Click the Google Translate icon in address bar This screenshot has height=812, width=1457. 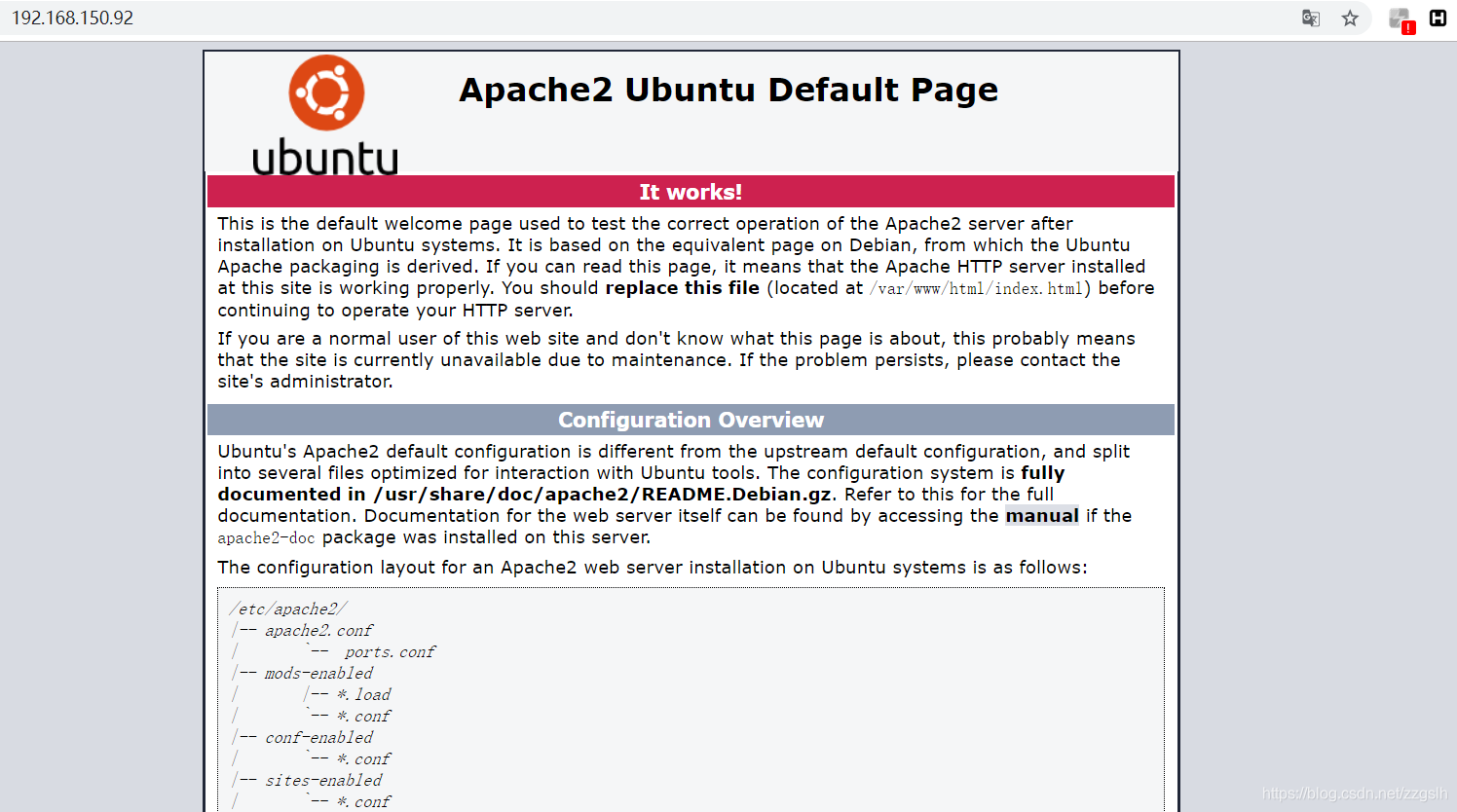point(1311,18)
